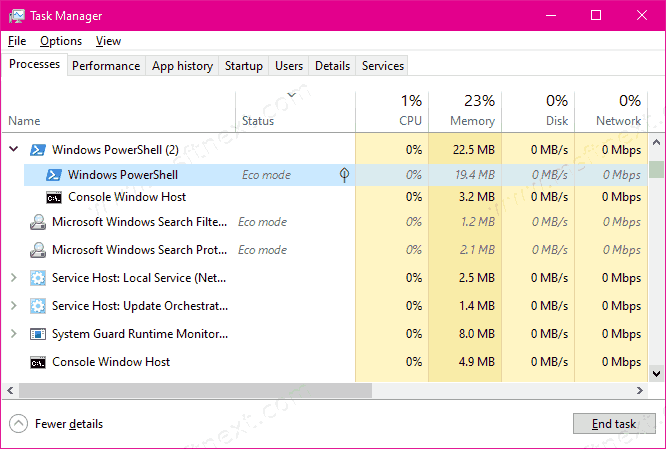Click the 19.4 MB memory value

click(x=475, y=175)
